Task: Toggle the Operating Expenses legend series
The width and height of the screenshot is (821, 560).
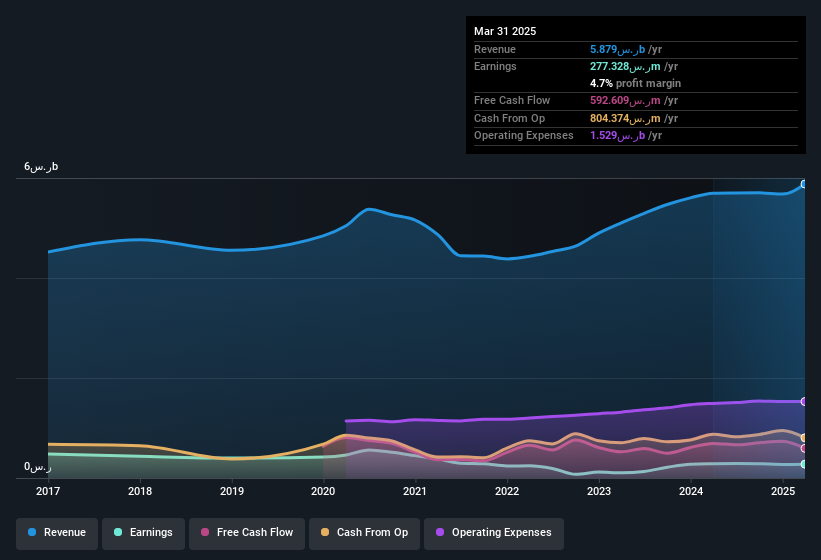Action: coord(494,533)
